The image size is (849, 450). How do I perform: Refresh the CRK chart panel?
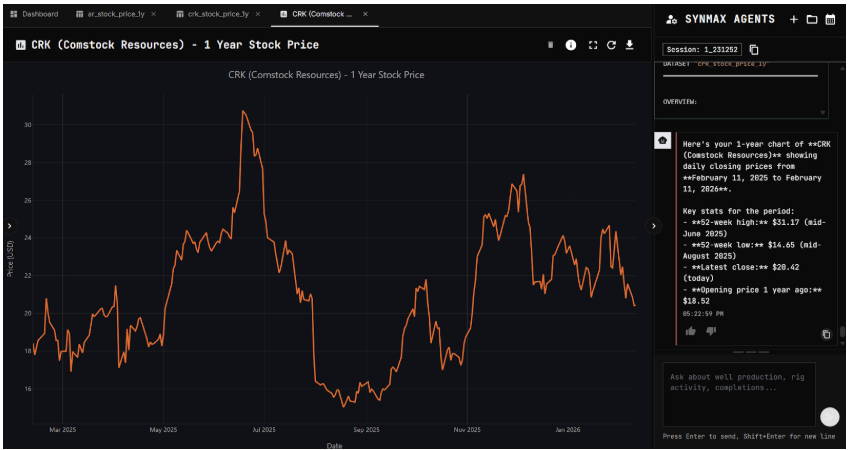[x=611, y=45]
